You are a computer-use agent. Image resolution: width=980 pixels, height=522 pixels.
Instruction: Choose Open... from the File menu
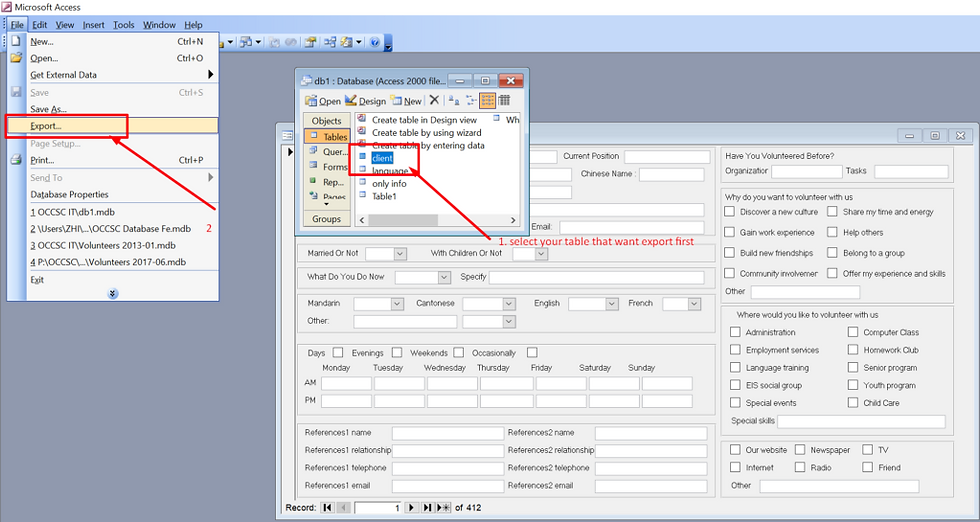pos(112,58)
